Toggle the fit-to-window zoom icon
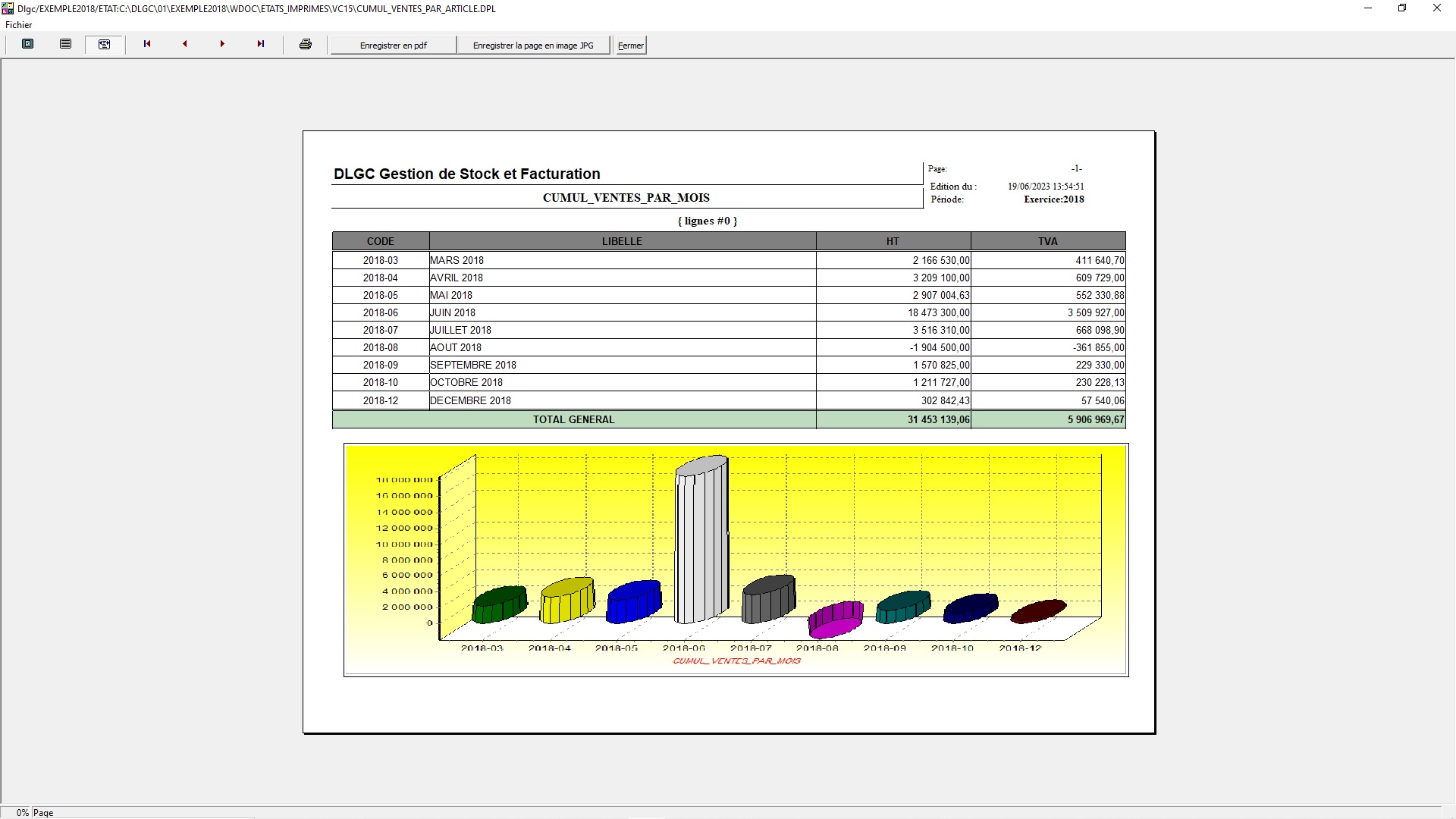The height and width of the screenshot is (819, 1456). tap(105, 44)
